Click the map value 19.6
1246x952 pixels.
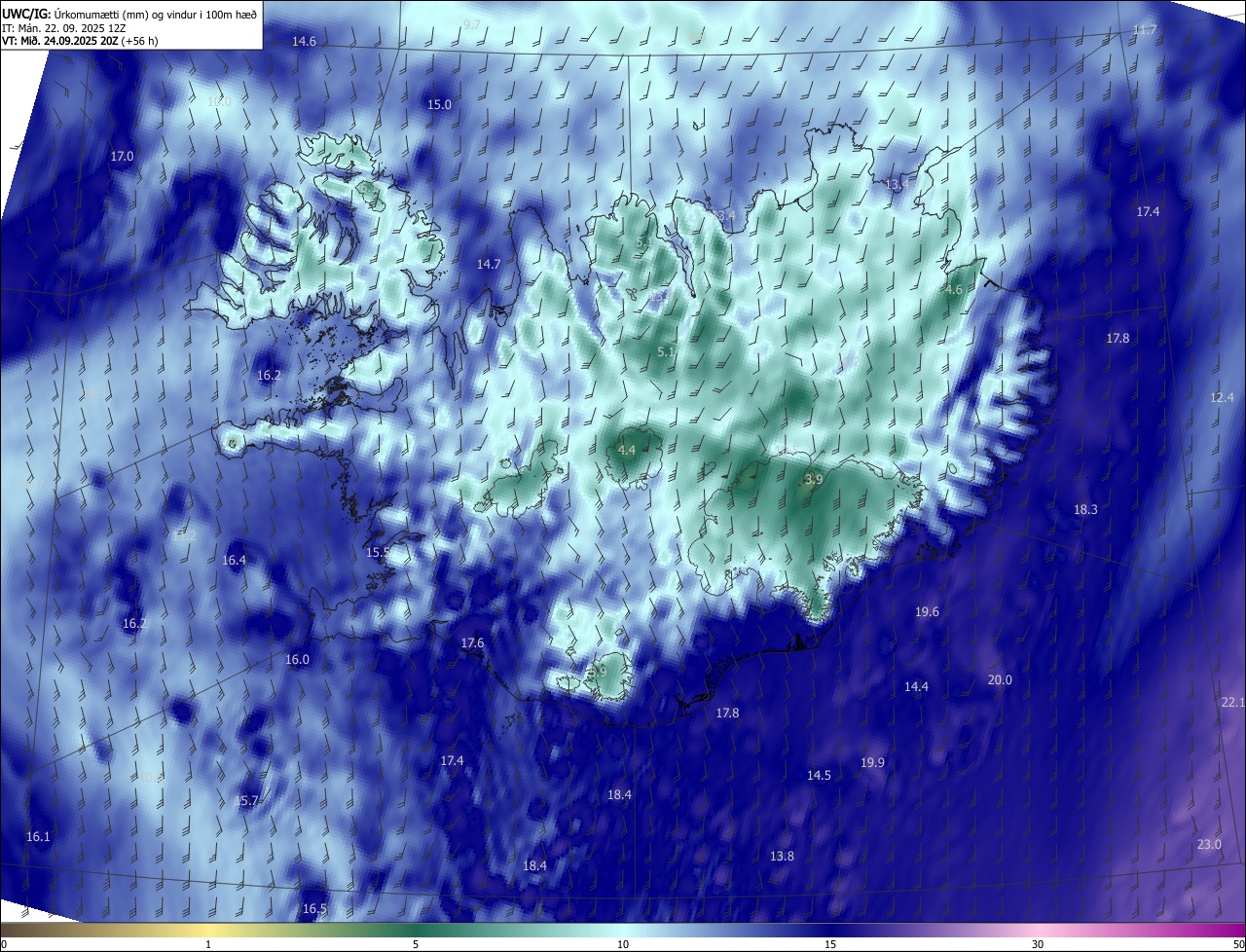(x=927, y=612)
